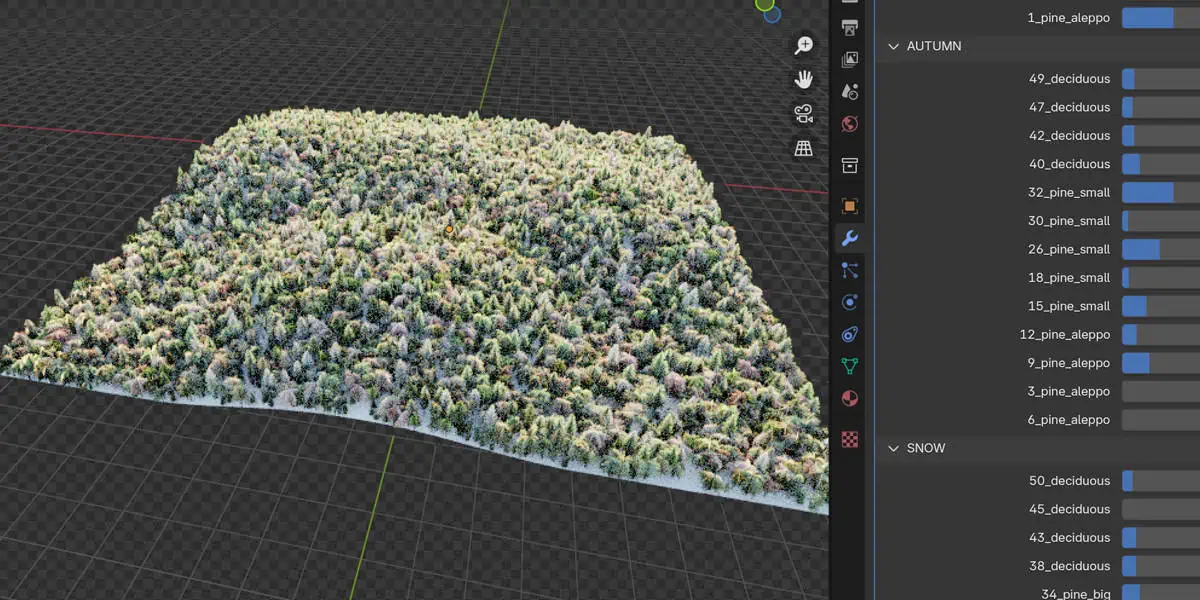Click the 32_pine_small density slider
The image size is (1200, 600).
[1160, 192]
